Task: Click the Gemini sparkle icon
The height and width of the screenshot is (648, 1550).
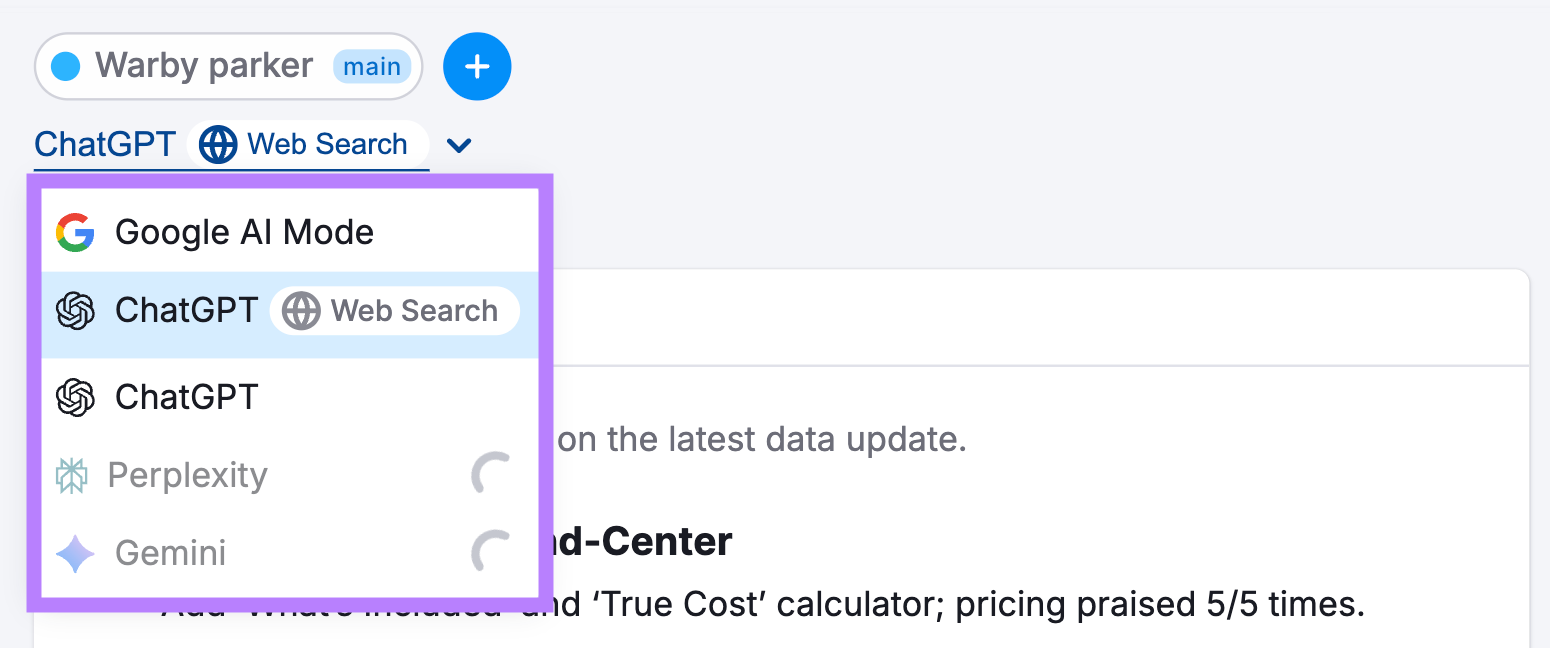Action: pyautogui.click(x=75, y=553)
